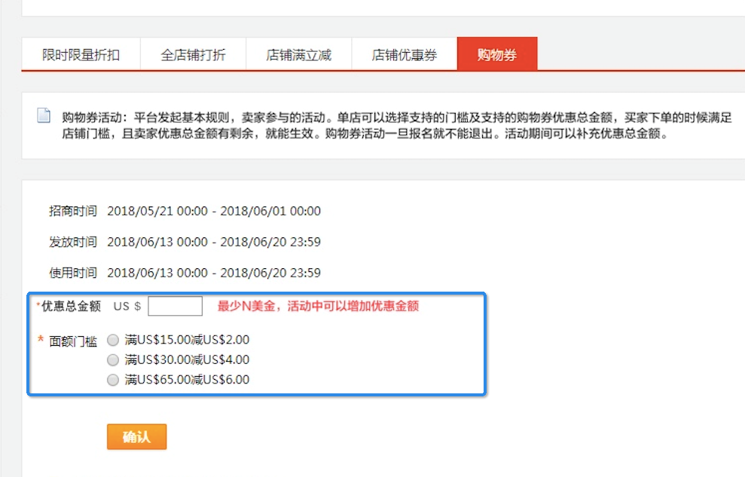Screen dimensions: 745x477
Task: Click the active 购物券 tab
Action: tap(497, 54)
